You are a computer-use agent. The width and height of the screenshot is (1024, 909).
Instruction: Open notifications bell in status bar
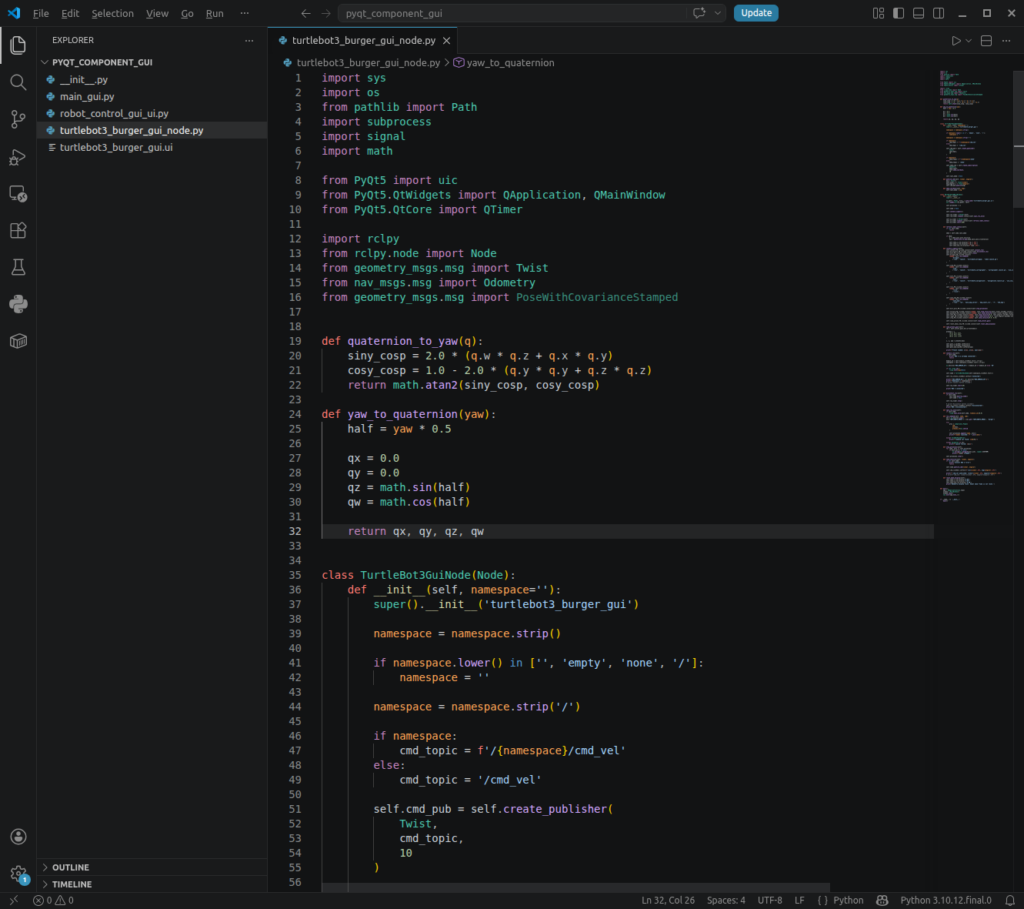[1010, 901]
